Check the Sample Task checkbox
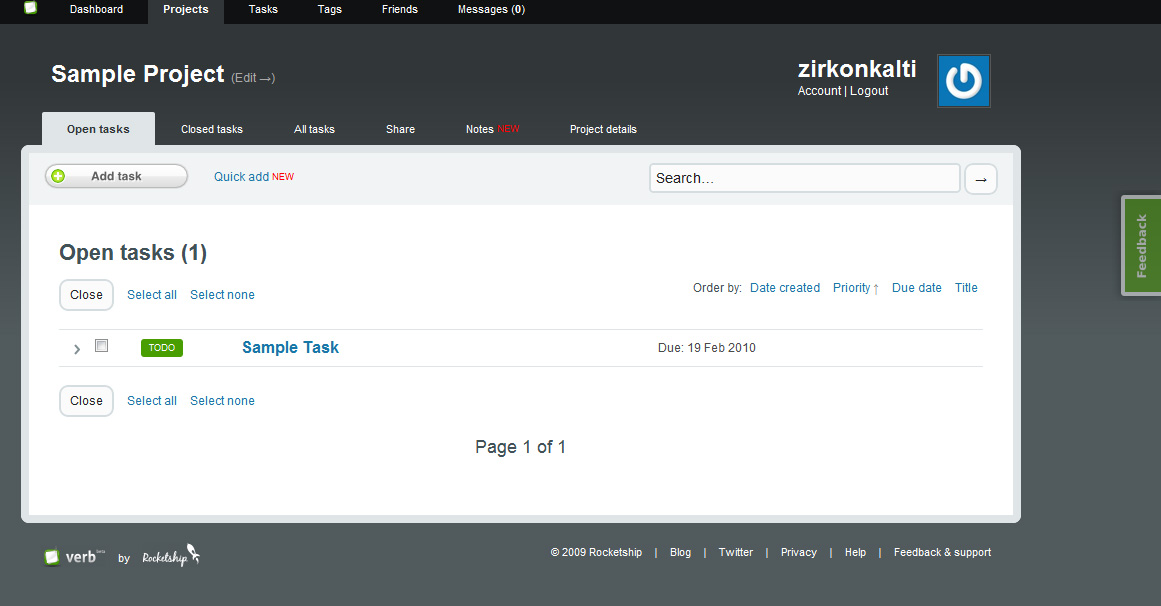Screen dimensions: 1161x606 pos(101,346)
